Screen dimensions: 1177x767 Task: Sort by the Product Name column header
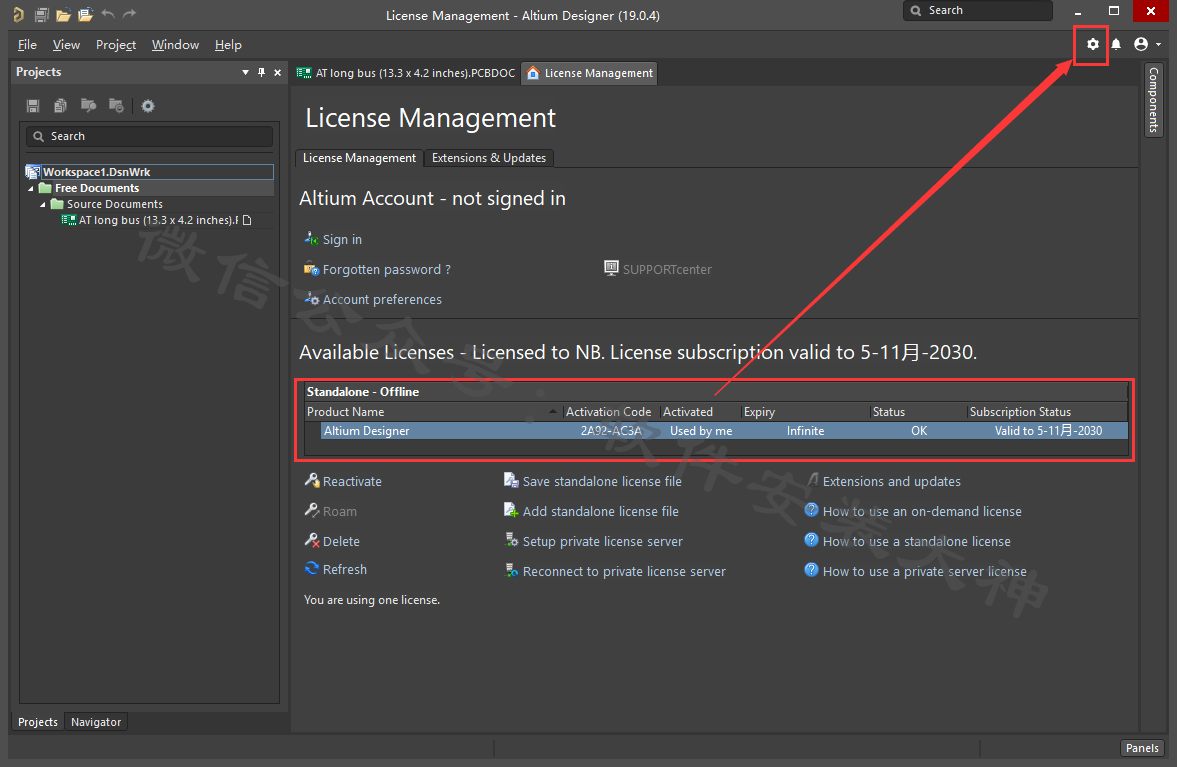point(433,412)
